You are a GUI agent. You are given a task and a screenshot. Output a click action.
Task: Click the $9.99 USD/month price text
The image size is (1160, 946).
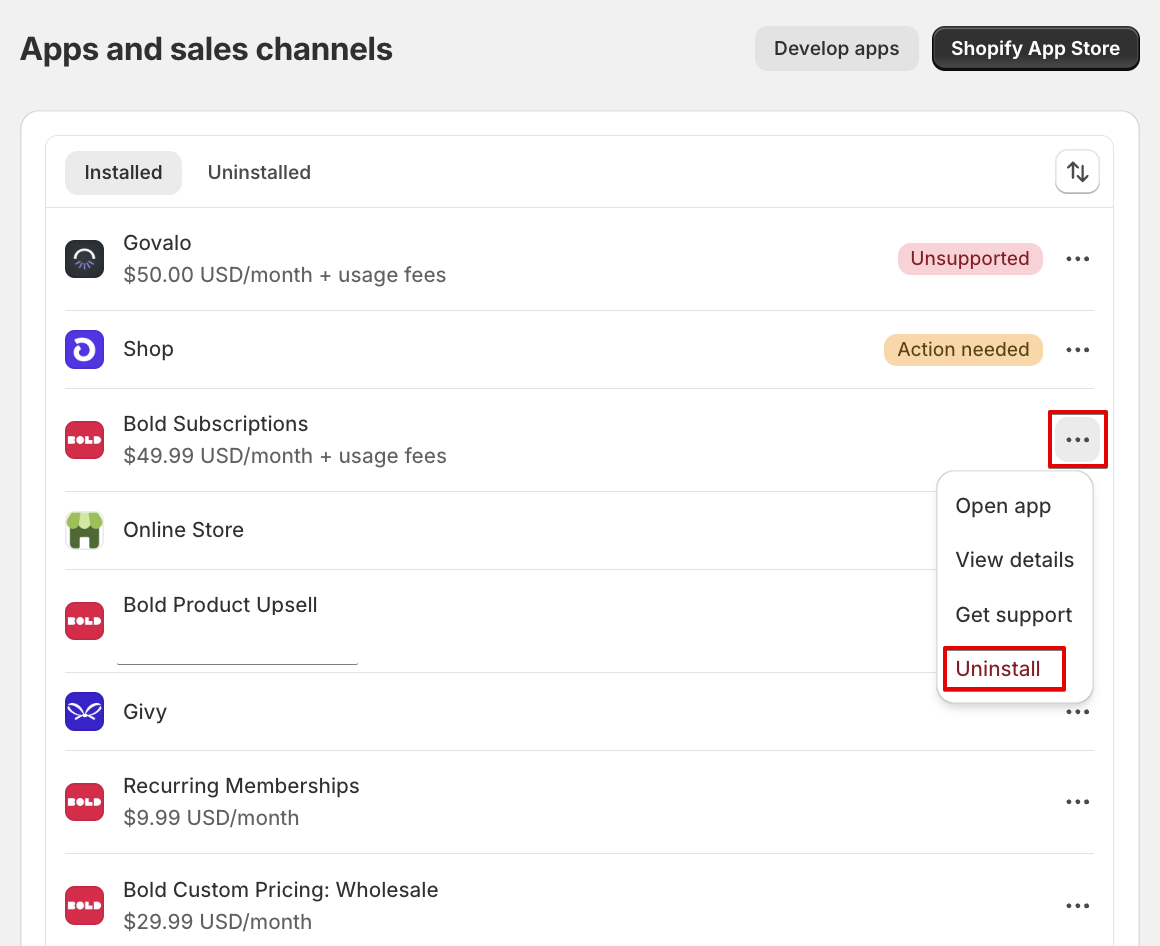tap(211, 818)
